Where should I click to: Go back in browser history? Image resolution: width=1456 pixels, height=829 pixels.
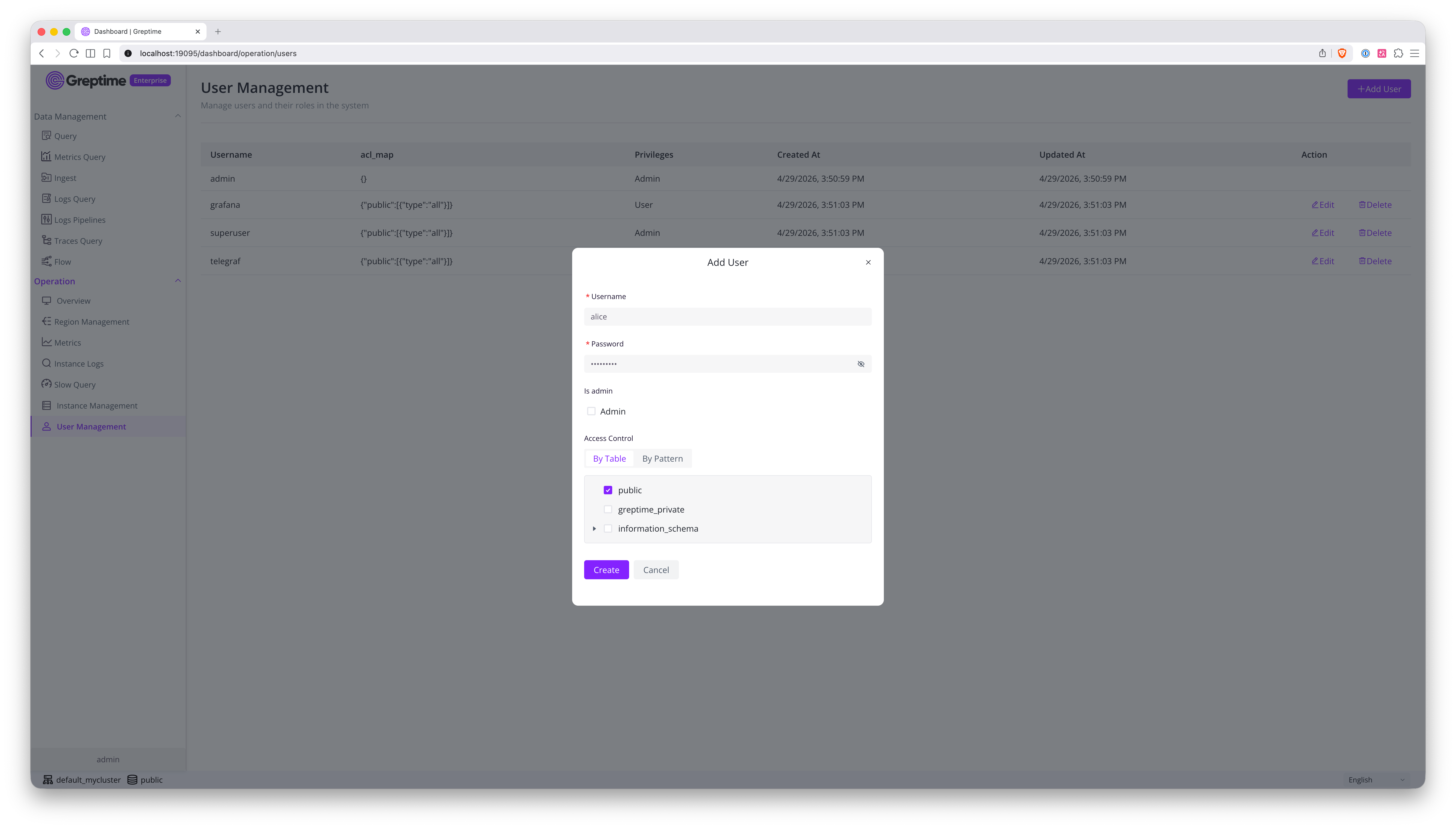42,54
